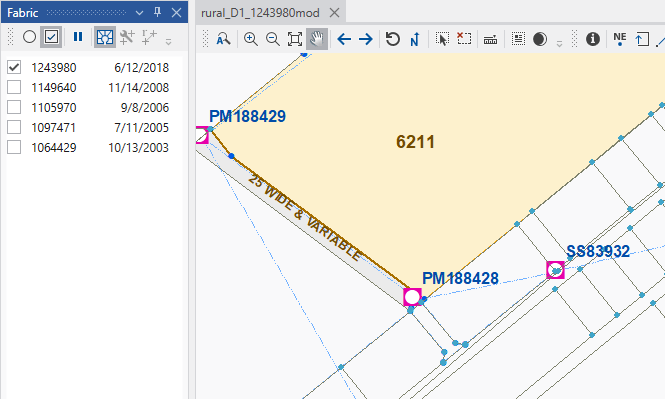Image resolution: width=665 pixels, height=399 pixels.
Task: Toggle checkbox mode in Fabric toolbar
Action: click(51, 37)
